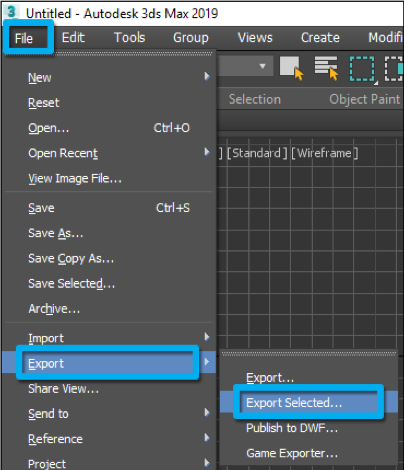This screenshot has width=404, height=470.
Task: Toggle the Window/Crossing selection icon
Action: coord(394,68)
